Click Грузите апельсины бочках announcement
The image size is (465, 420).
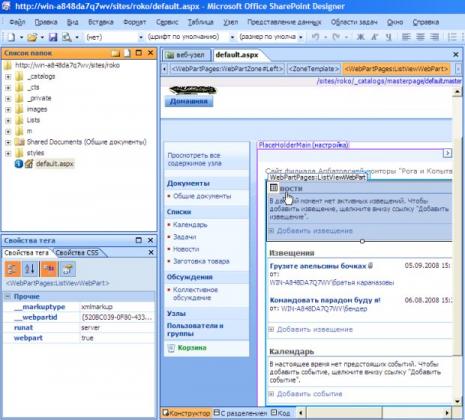click(x=318, y=266)
